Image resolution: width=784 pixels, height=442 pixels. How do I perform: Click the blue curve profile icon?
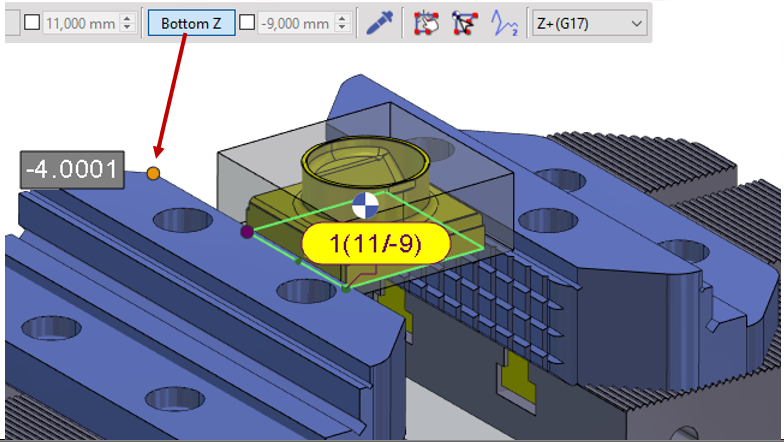502,23
